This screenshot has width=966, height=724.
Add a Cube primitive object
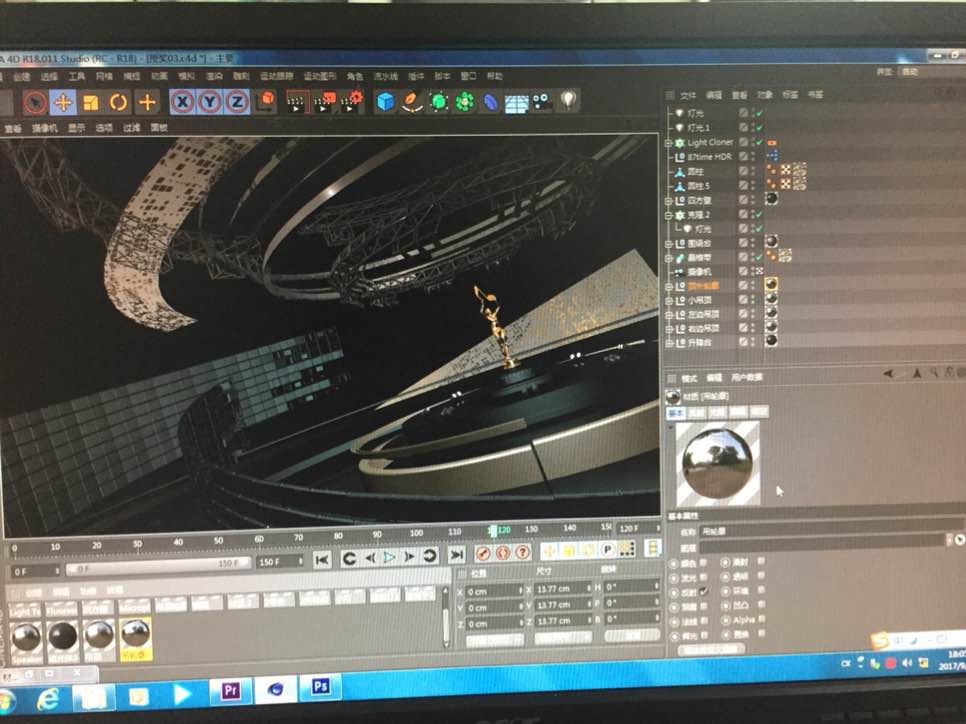point(386,102)
